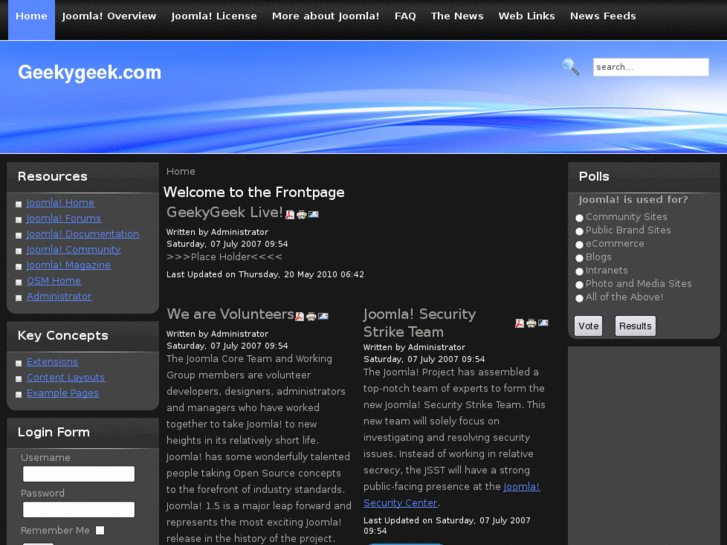Click the Home breadcrumb text
Image resolution: width=727 pixels, height=545 pixels.
(x=181, y=172)
